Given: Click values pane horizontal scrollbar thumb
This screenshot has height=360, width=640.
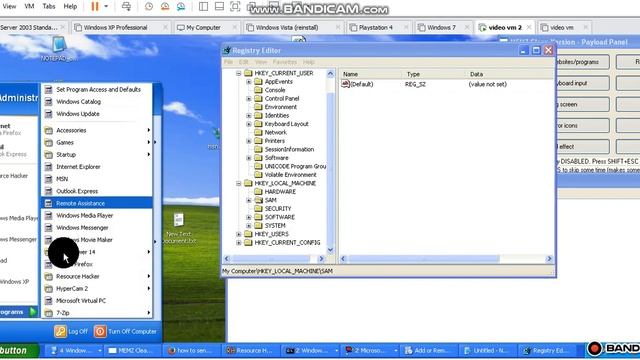Looking at the screenshot, I should click(423, 259).
